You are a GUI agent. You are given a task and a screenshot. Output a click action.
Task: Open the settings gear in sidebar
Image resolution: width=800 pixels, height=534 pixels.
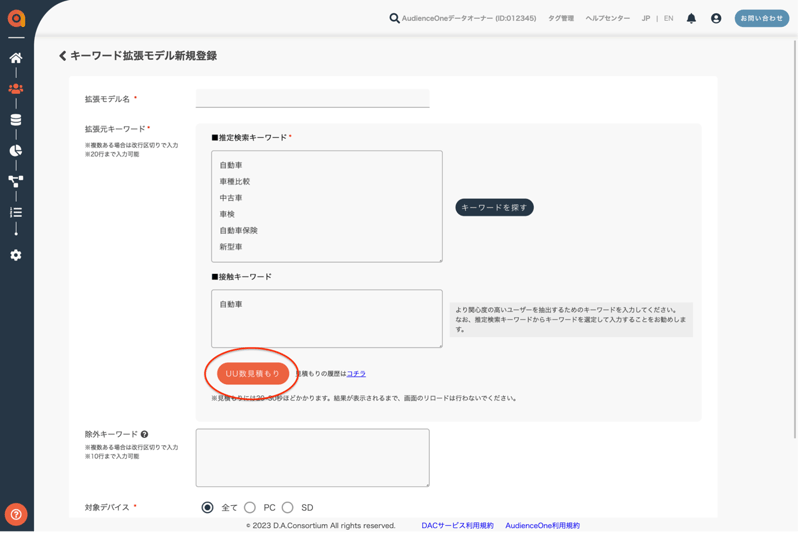pos(16,255)
